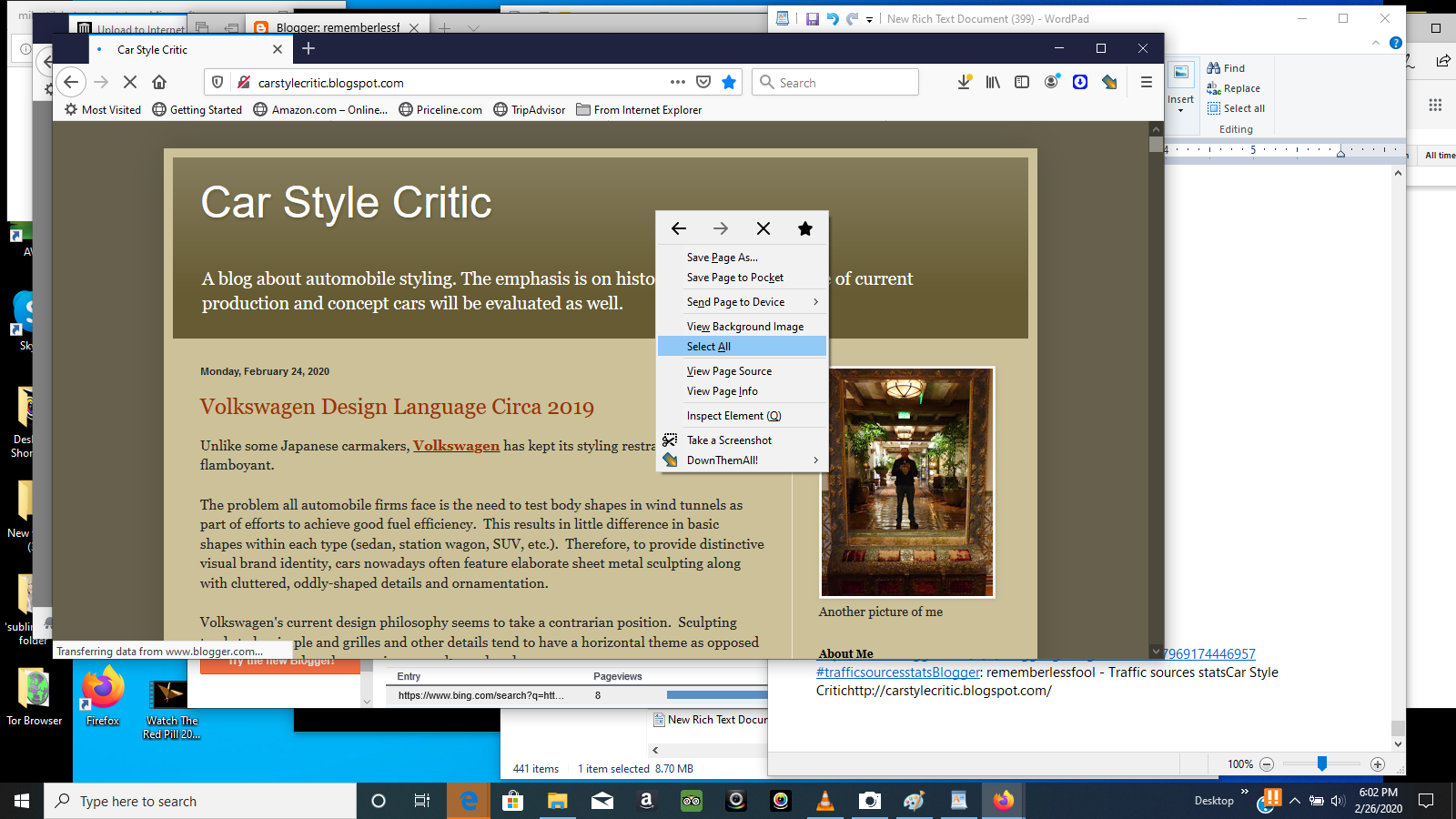Click WordPad quick access Save icon

pyautogui.click(x=813, y=18)
